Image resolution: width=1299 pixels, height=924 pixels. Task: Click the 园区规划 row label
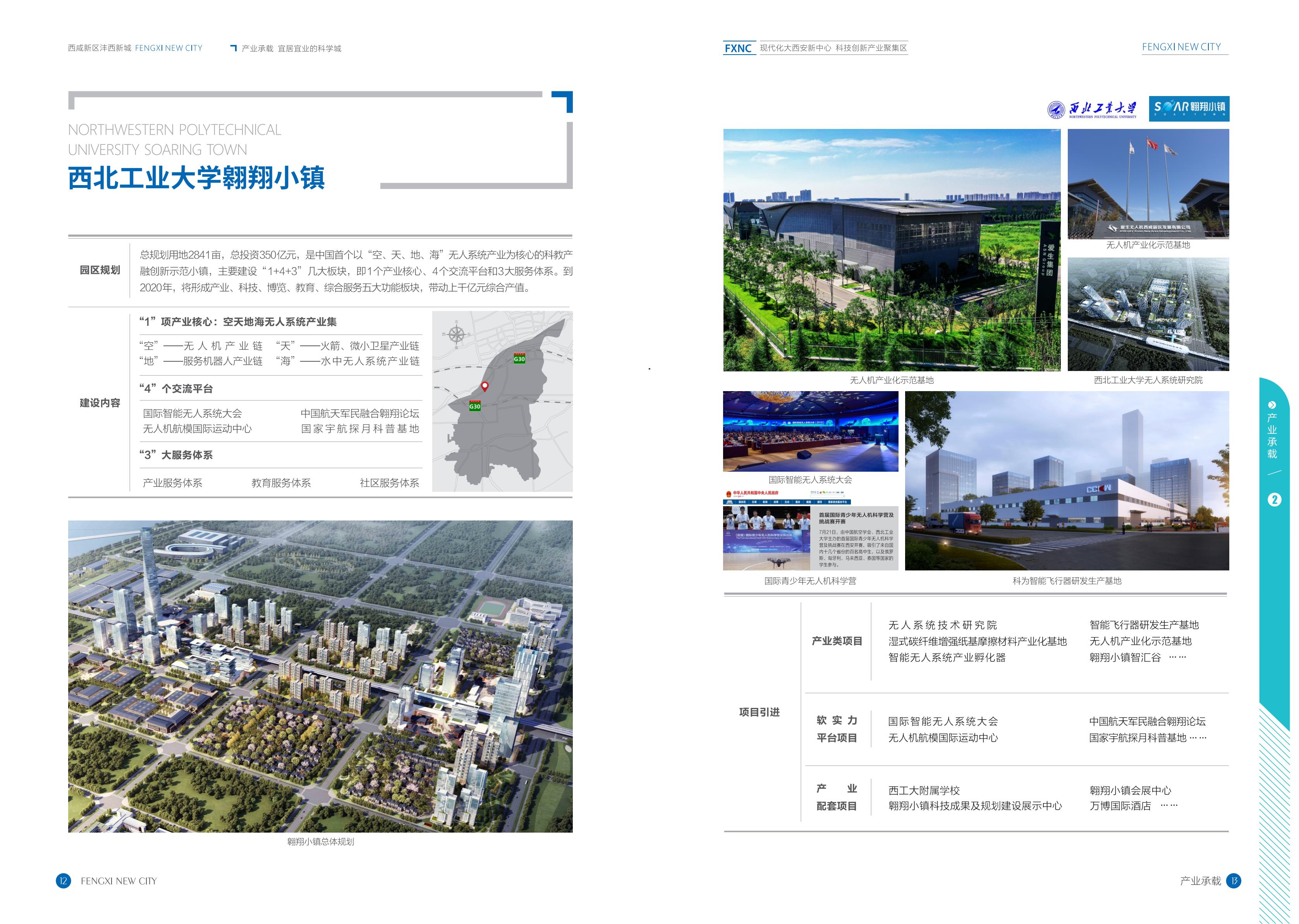tap(100, 270)
